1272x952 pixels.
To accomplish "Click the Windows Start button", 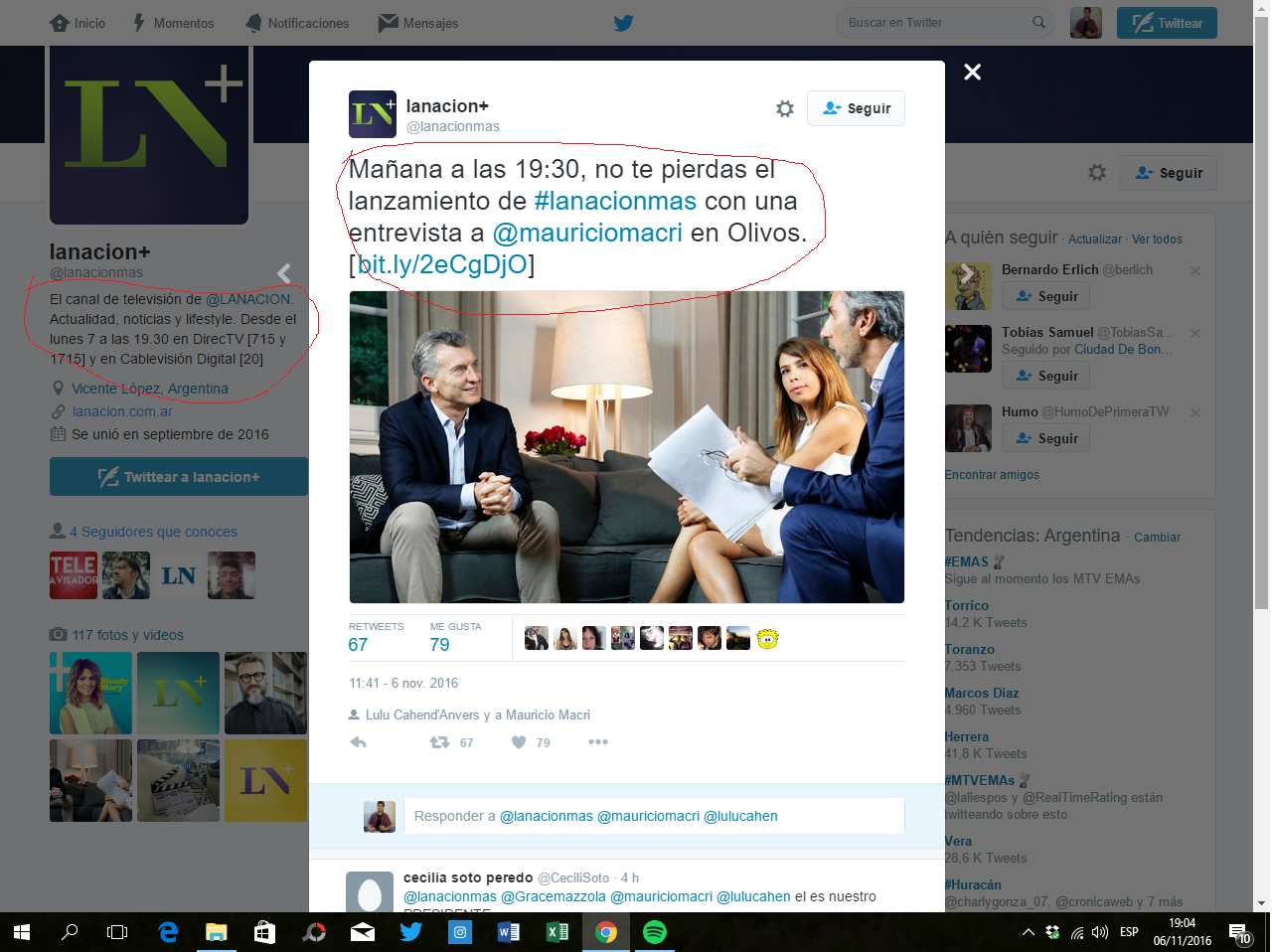I will pos(22,932).
